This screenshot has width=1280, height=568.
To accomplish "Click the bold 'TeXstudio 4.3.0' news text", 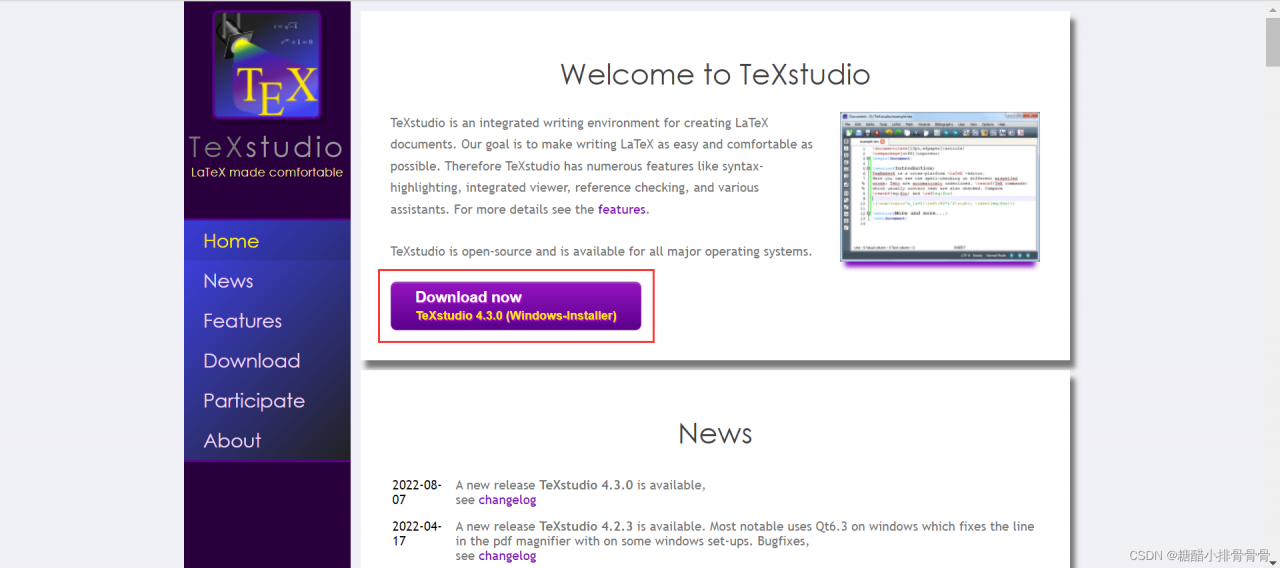I will pos(586,485).
